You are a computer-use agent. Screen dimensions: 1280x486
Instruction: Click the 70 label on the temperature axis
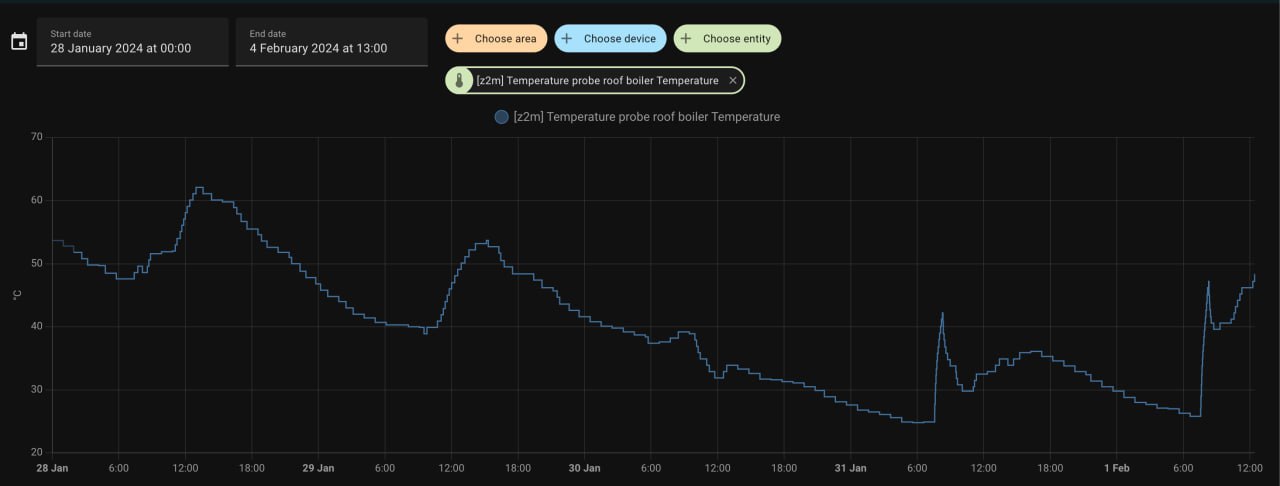[36, 137]
